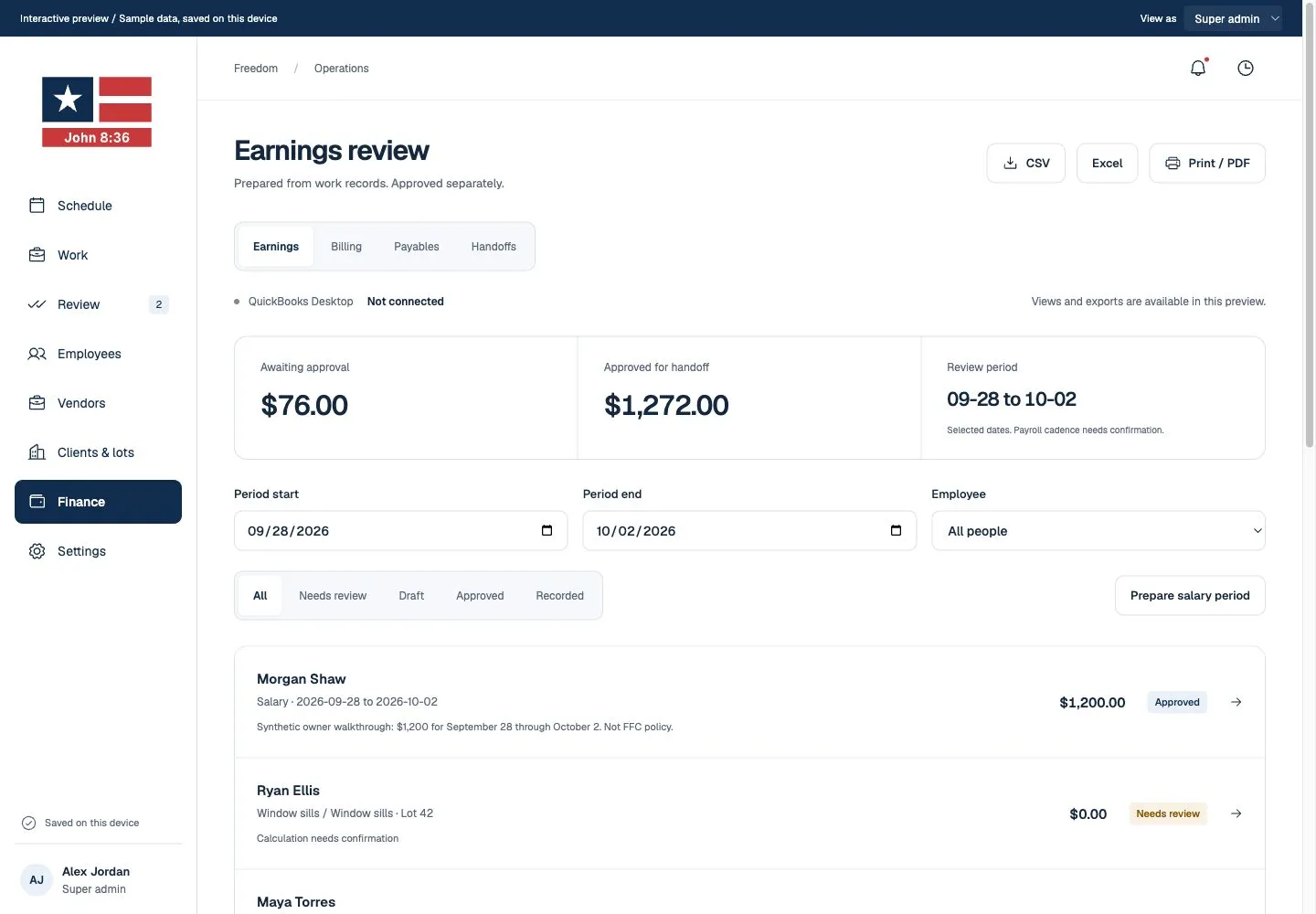Click the Maya Torres name
This screenshot has height=914, width=1316.
296,902
